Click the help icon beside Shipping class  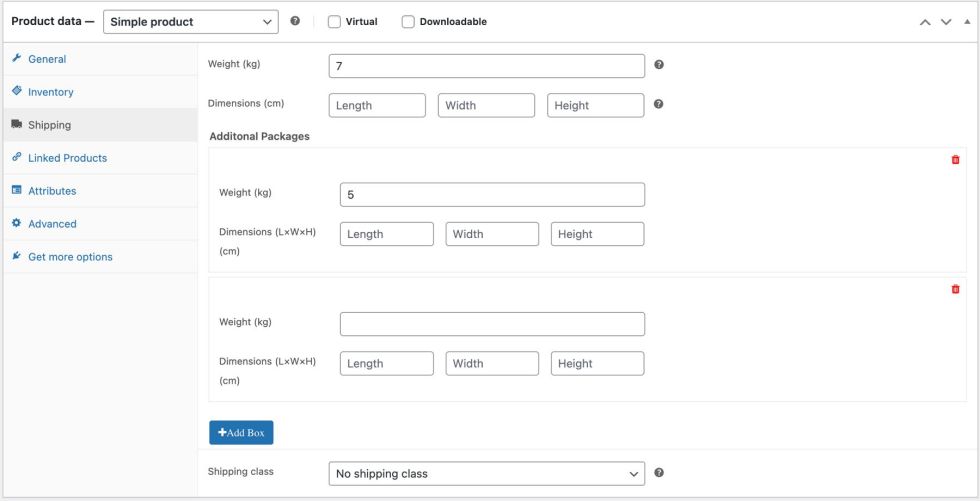(x=659, y=473)
